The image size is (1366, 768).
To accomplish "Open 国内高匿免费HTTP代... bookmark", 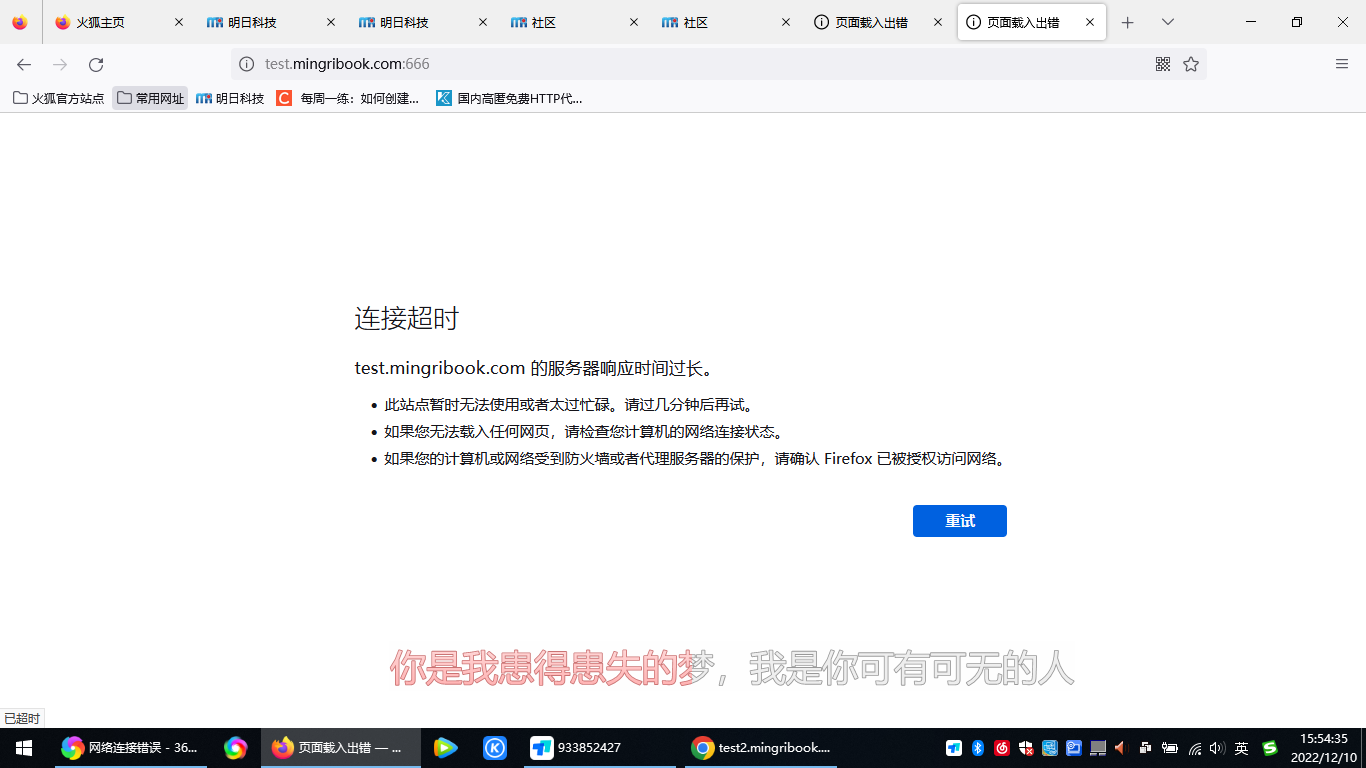I will [509, 98].
